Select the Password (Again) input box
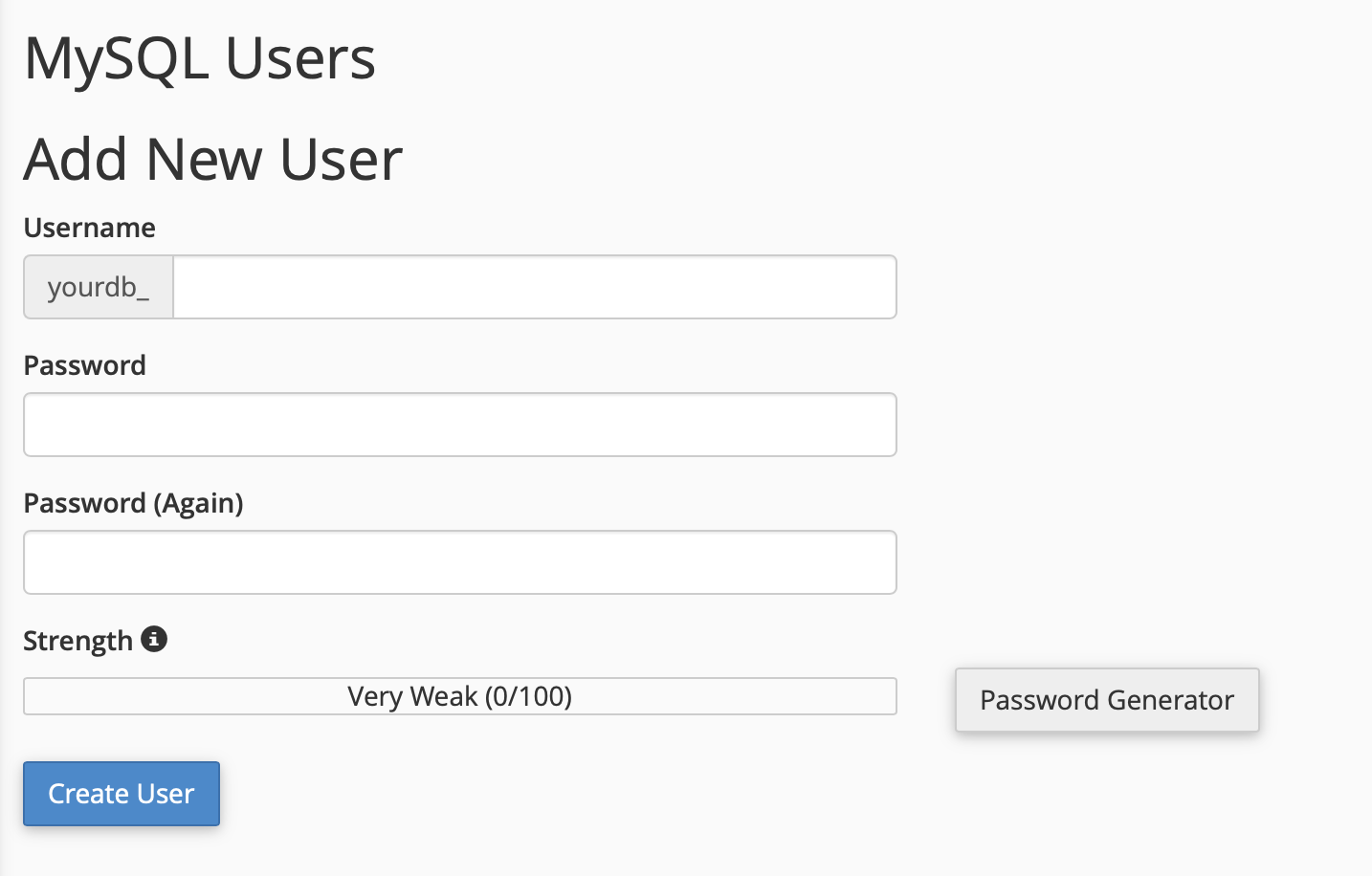1372x876 pixels. pos(459,562)
